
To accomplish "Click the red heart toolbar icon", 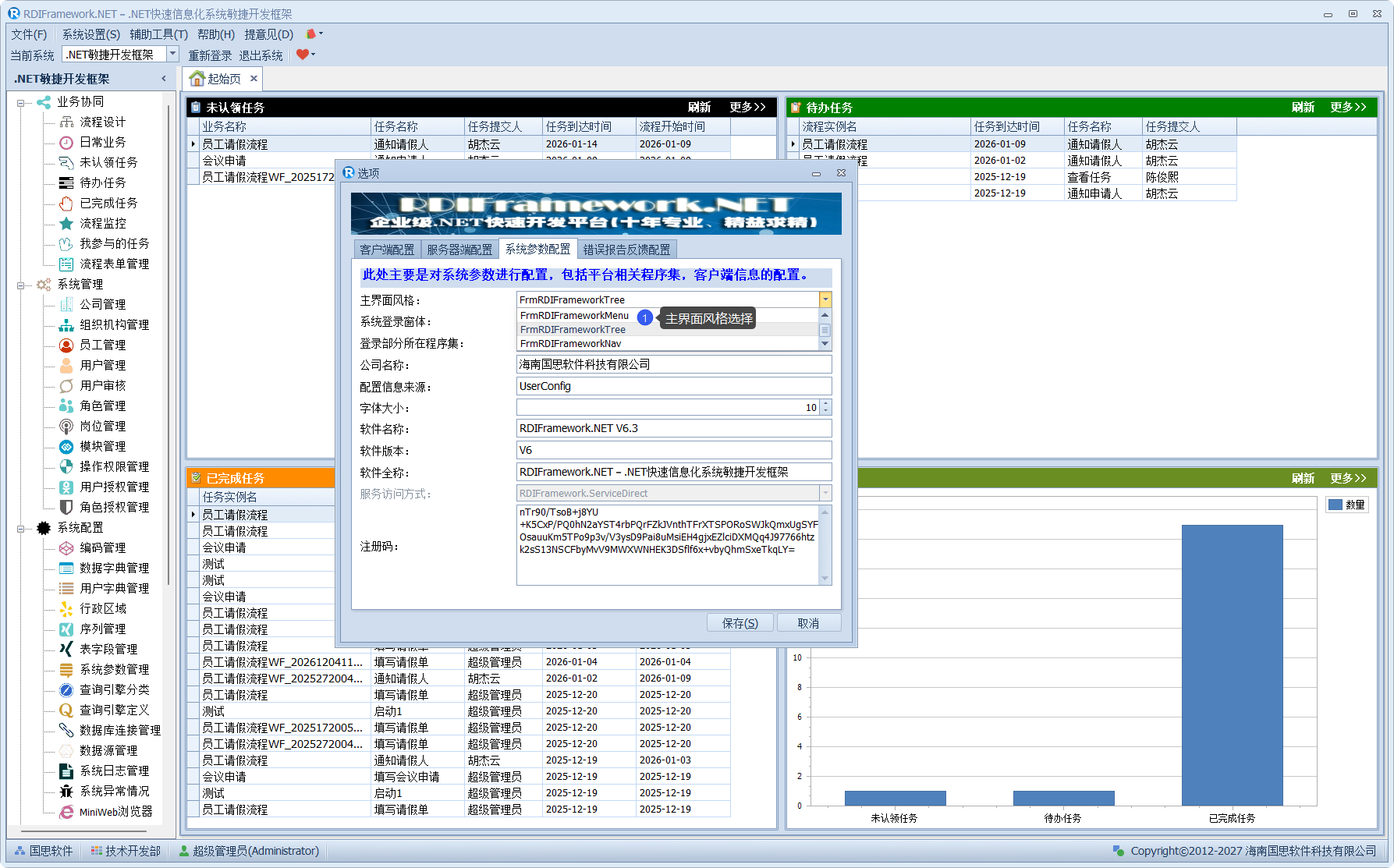I will click(x=303, y=55).
